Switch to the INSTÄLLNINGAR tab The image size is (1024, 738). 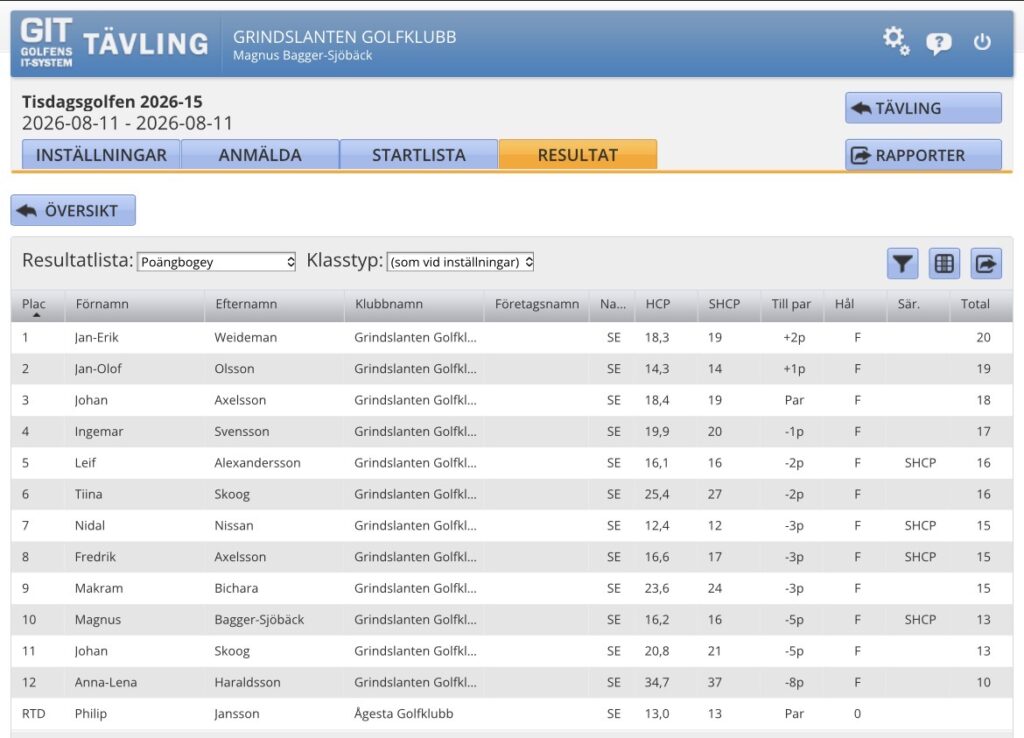coord(101,155)
